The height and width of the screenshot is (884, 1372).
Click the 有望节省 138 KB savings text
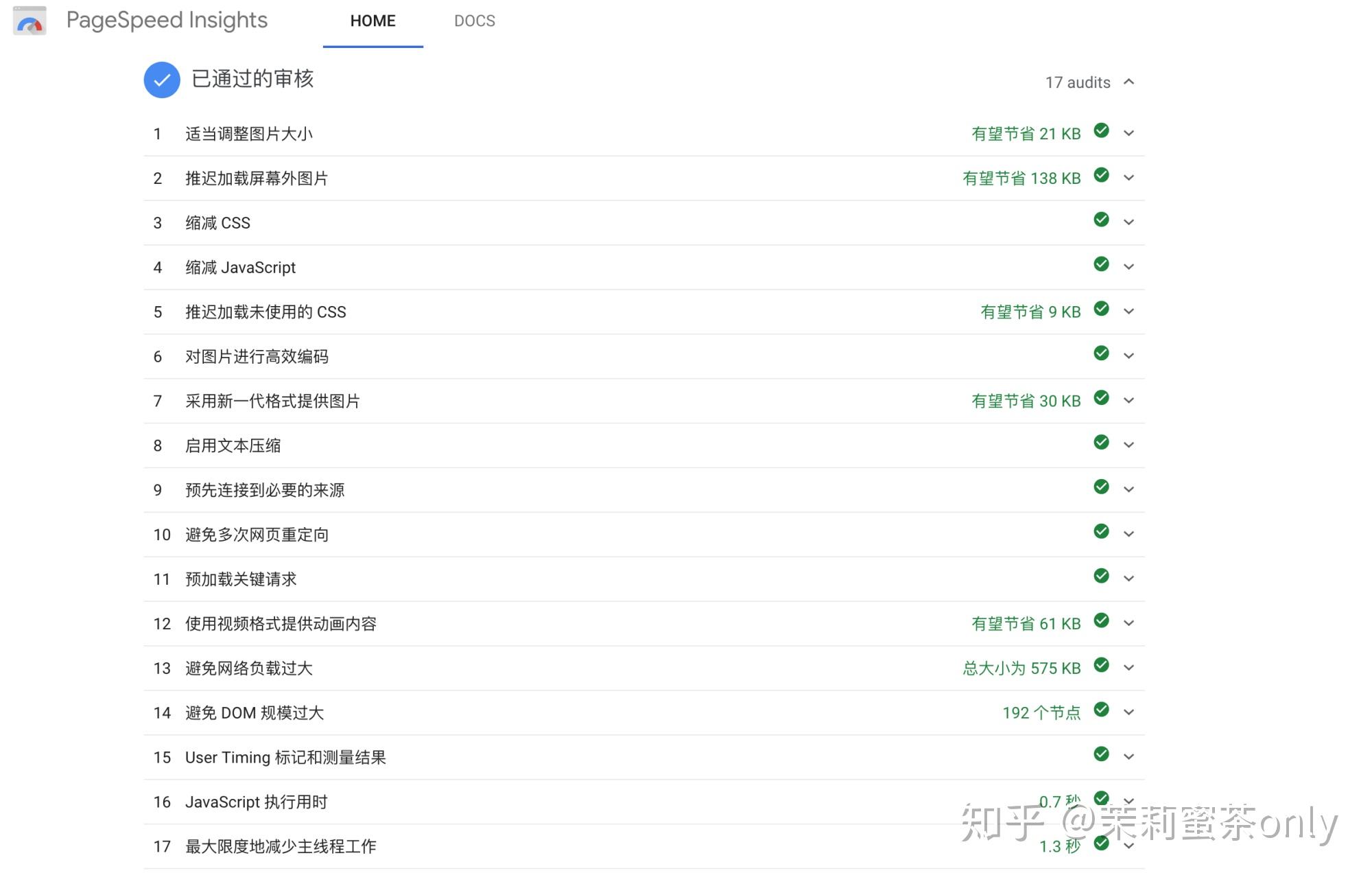1021,178
